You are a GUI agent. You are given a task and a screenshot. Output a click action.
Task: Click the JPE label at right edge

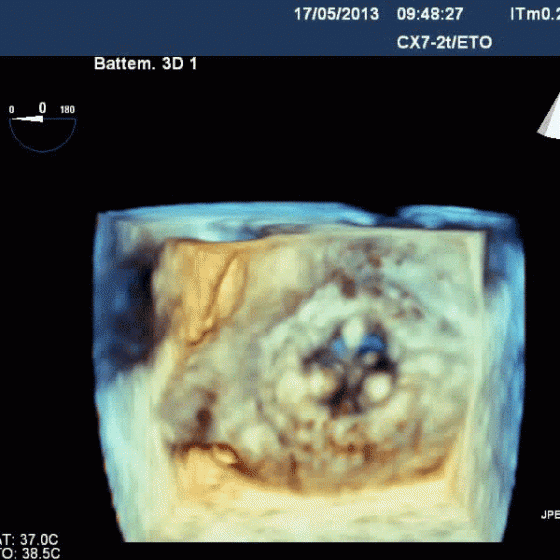550,515
